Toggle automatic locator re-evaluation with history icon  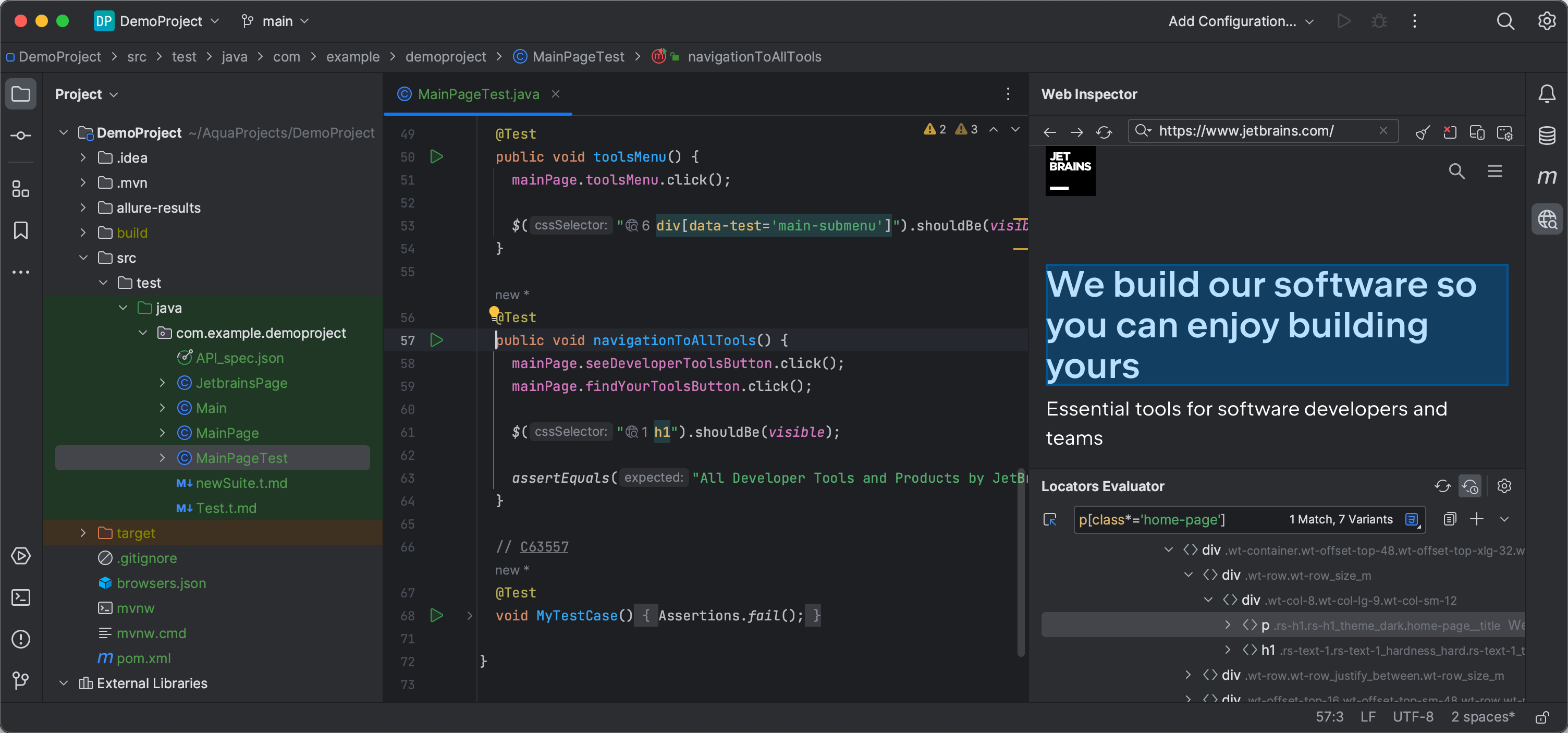pyautogui.click(x=1470, y=486)
